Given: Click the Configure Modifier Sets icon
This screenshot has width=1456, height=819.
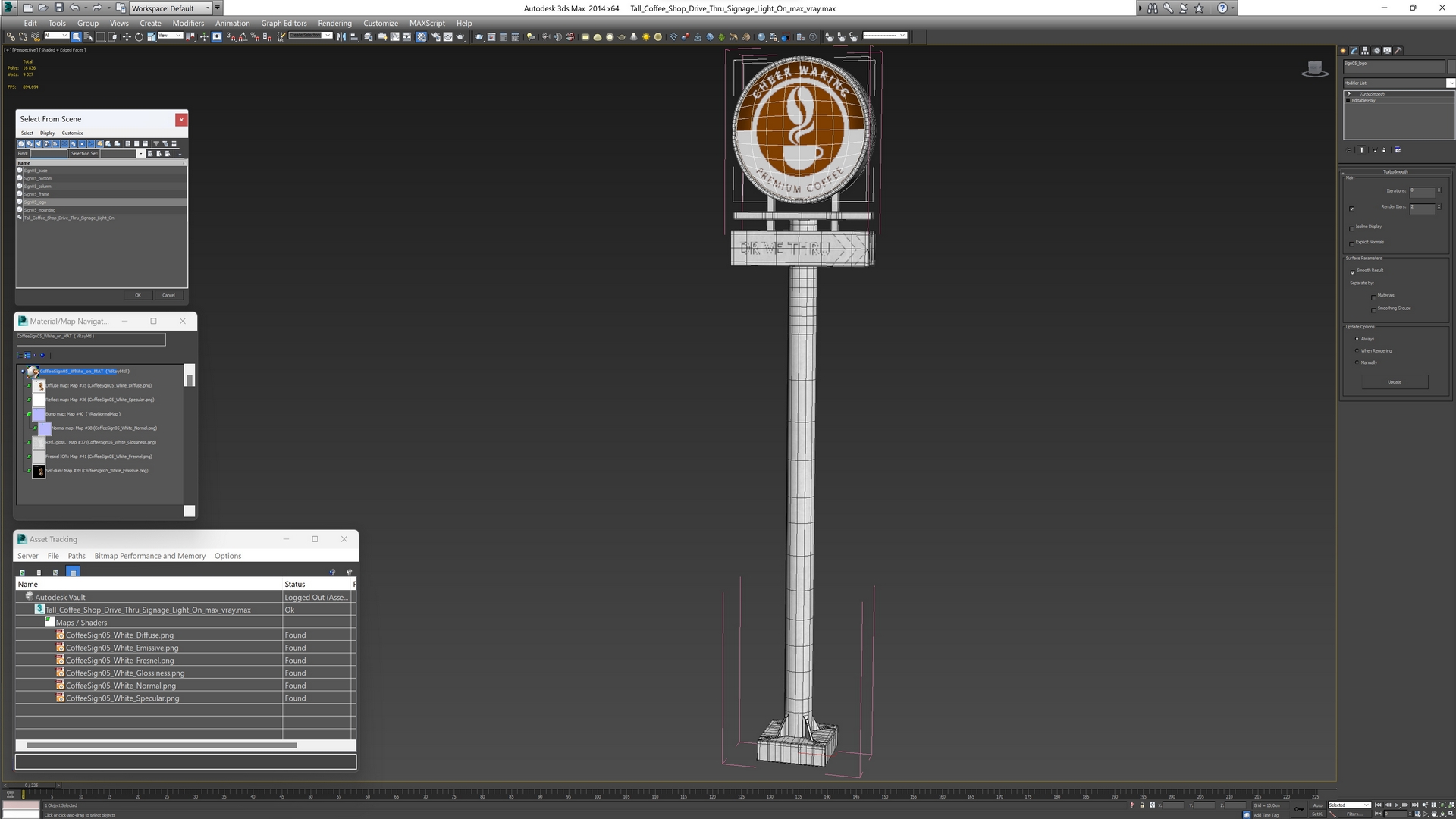Looking at the screenshot, I should pos(1398,150).
